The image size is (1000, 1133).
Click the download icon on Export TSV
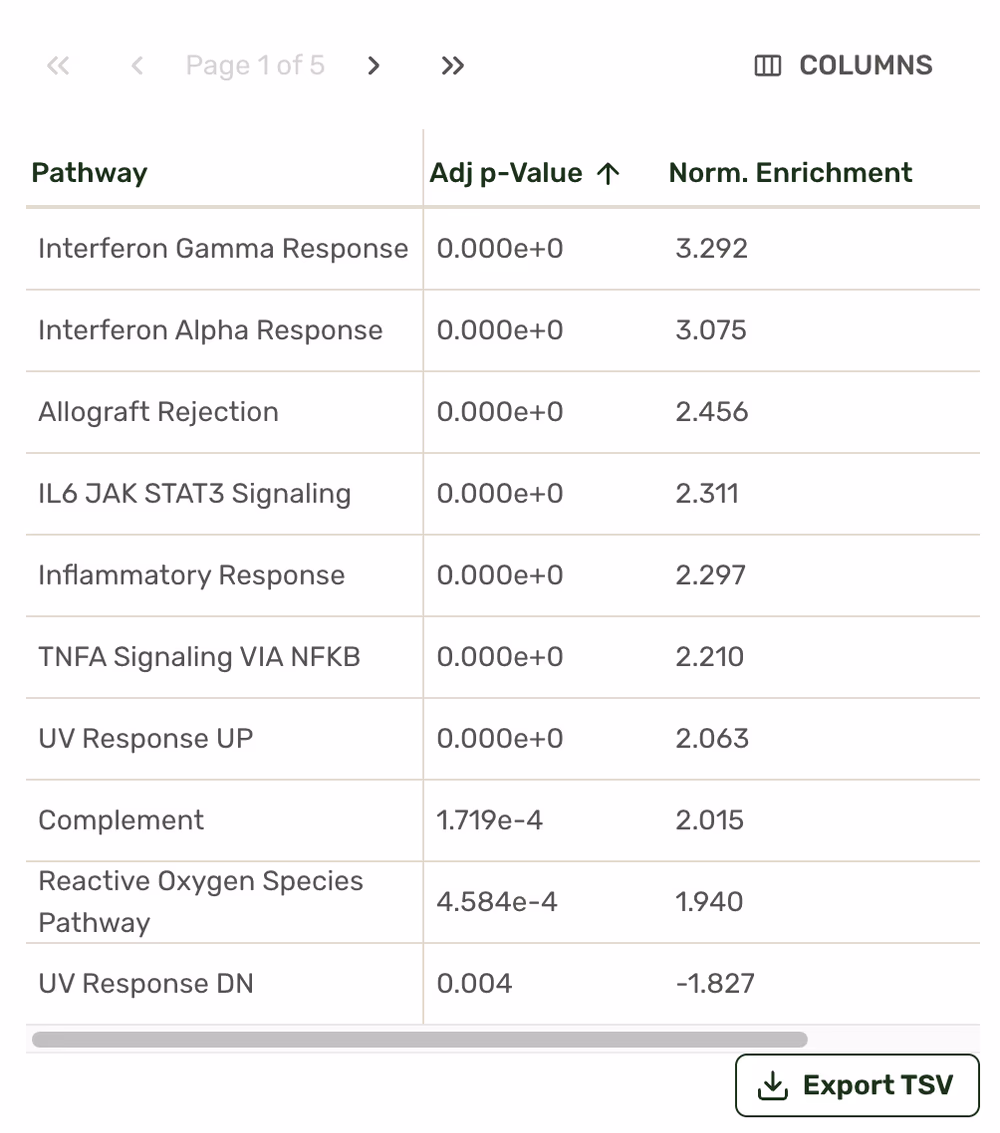point(772,1086)
